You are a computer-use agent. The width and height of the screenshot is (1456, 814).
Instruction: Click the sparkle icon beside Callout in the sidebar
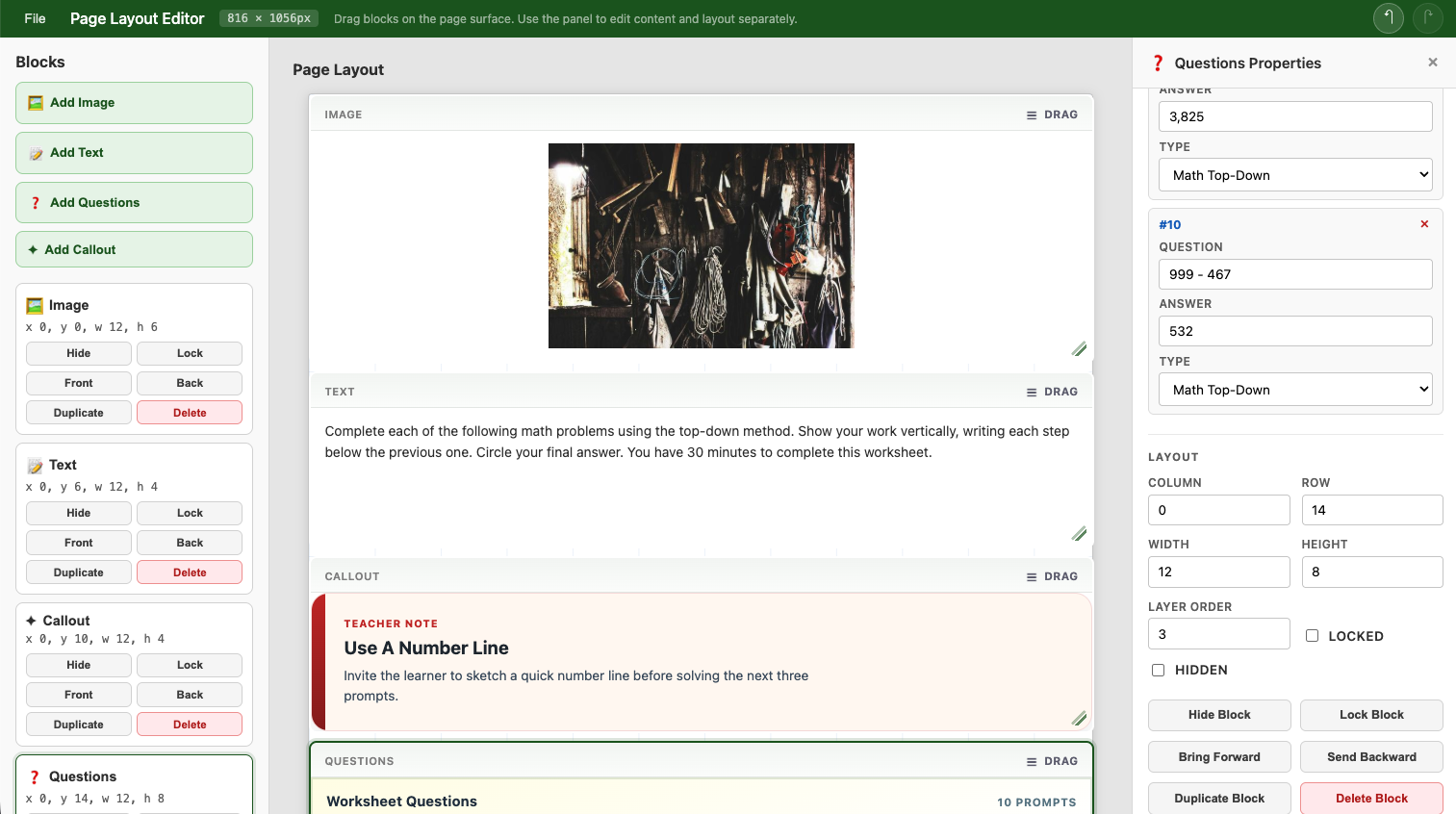pyautogui.click(x=30, y=620)
